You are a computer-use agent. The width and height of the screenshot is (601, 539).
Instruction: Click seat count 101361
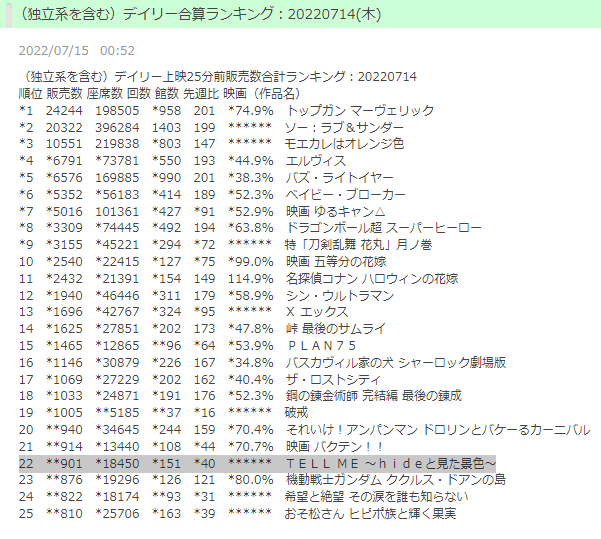tap(117, 211)
